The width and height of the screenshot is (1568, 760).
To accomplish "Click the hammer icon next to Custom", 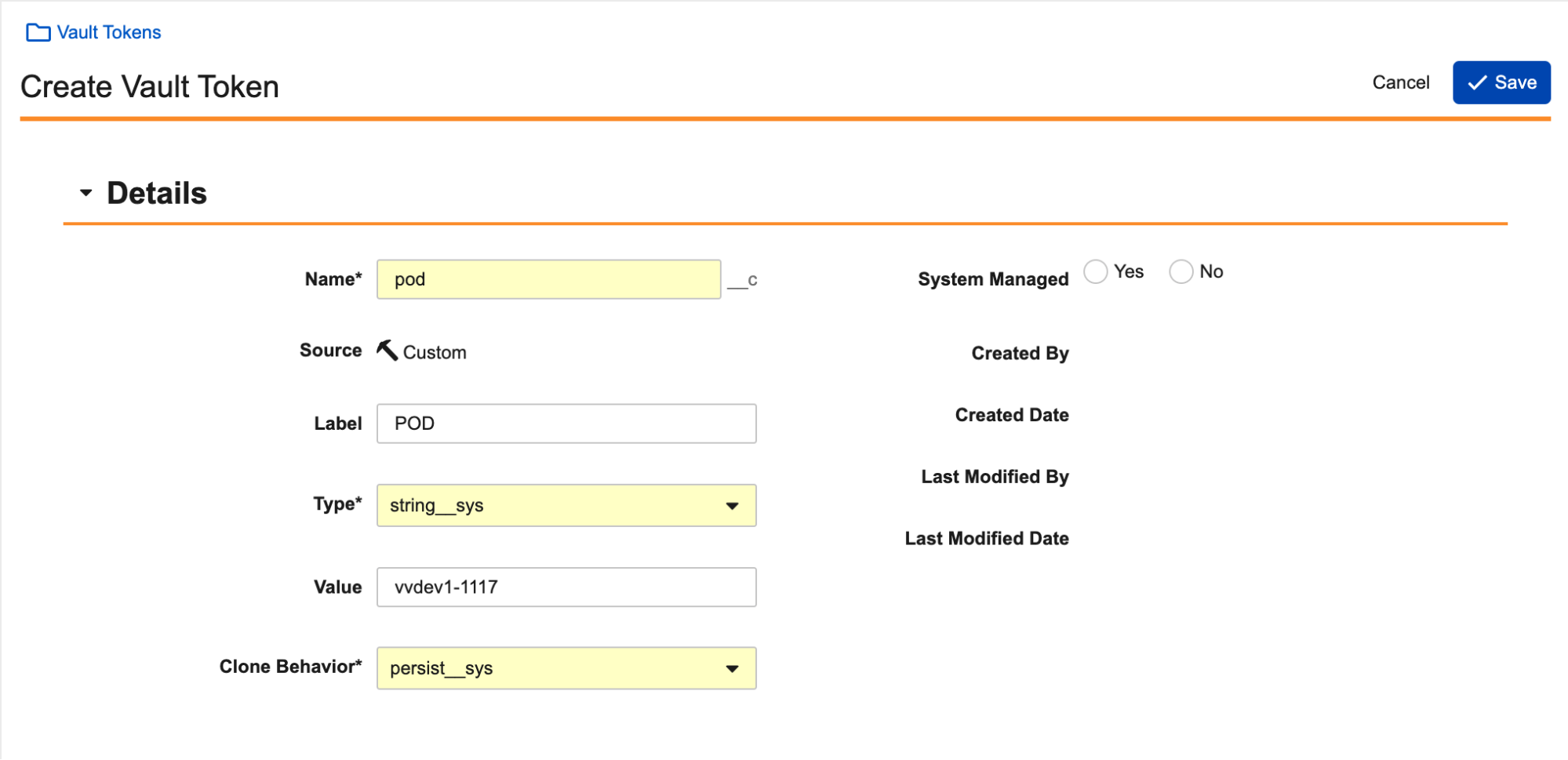I will point(387,350).
